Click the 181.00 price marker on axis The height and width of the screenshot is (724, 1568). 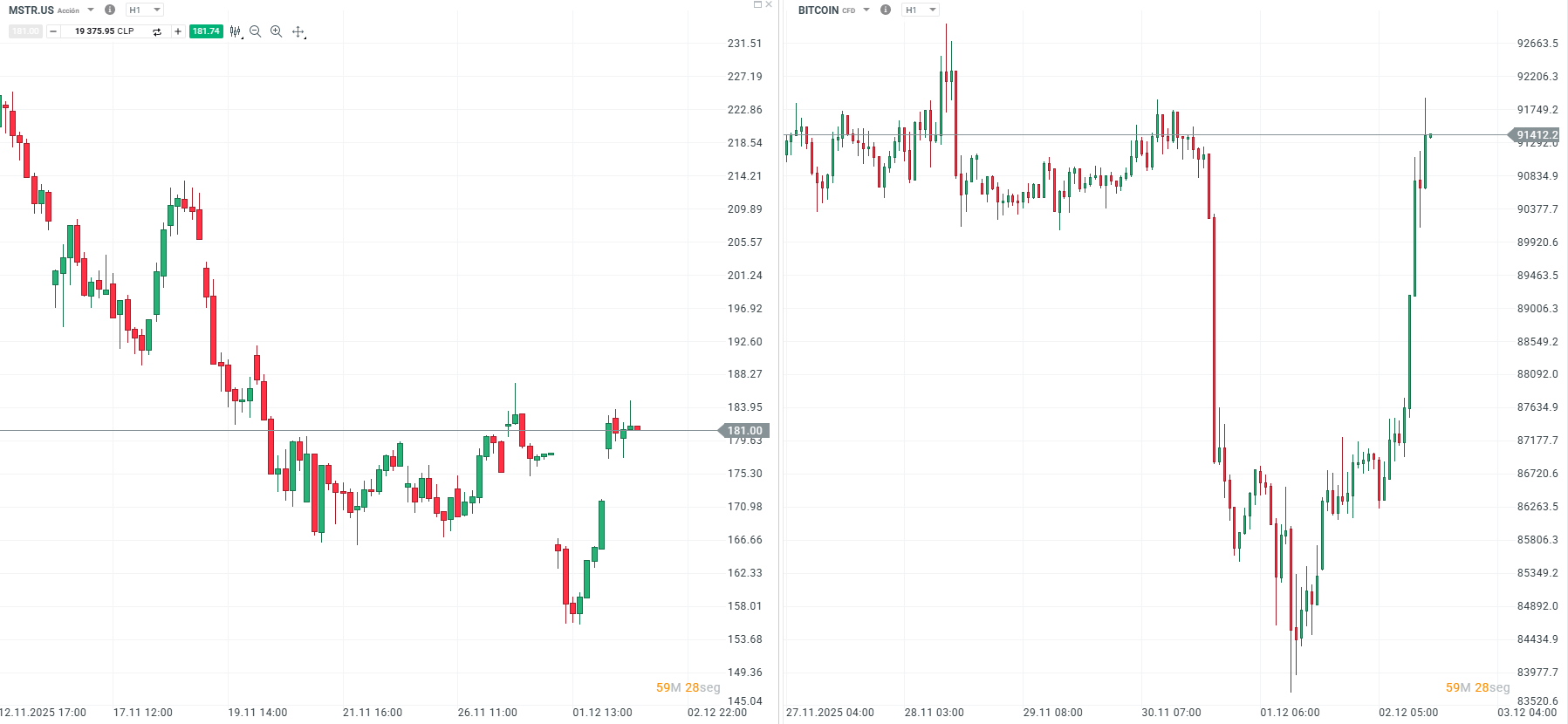[x=744, y=431]
